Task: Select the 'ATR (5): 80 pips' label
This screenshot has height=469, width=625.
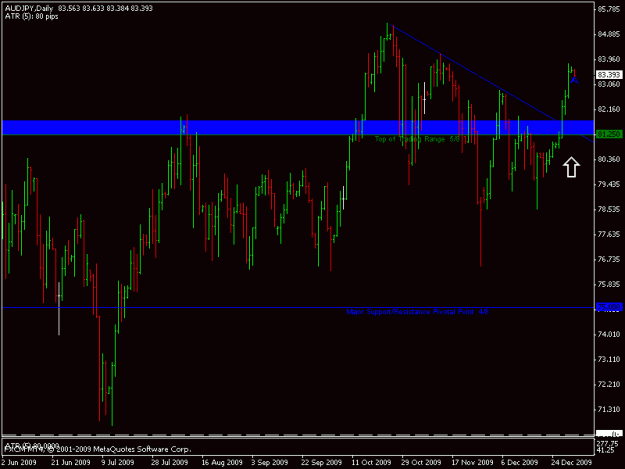Action: coord(31,16)
